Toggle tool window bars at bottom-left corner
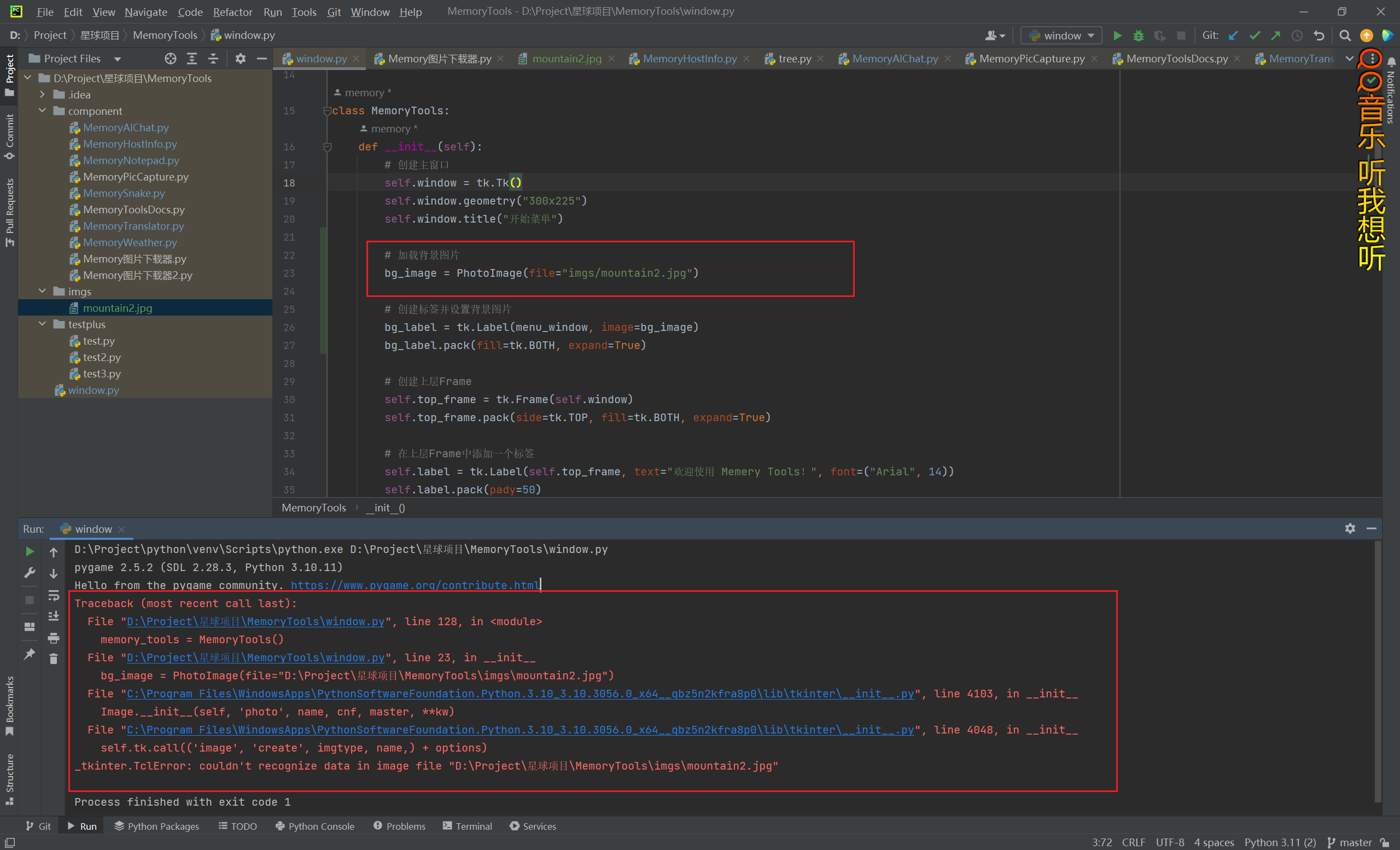The height and width of the screenshot is (850, 1400). [10, 842]
